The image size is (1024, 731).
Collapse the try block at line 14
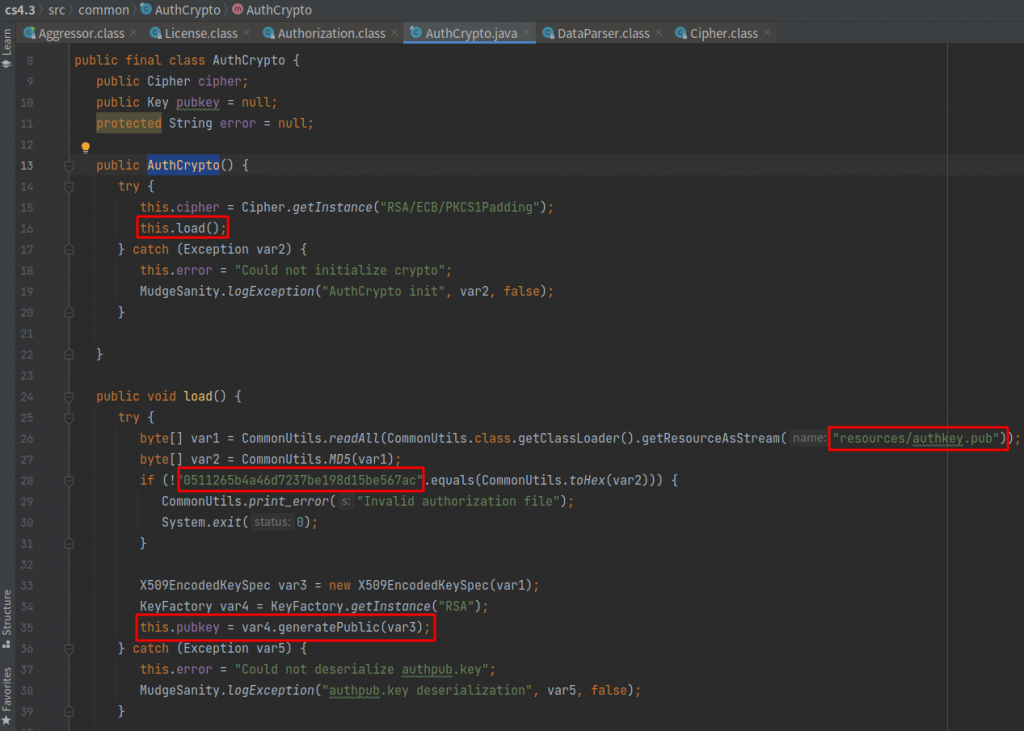pos(69,186)
